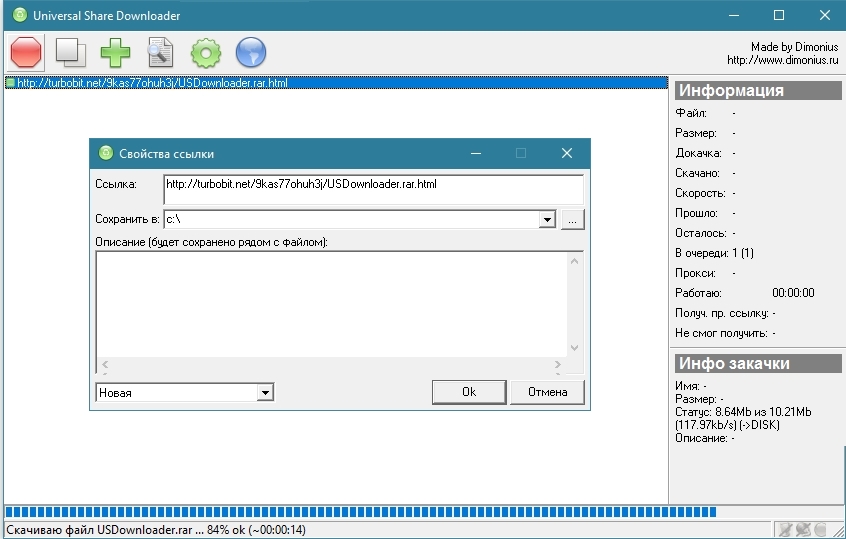Image resolution: width=846 pixels, height=539 pixels.
Task: Click the browse '...' folder button
Action: point(572,219)
